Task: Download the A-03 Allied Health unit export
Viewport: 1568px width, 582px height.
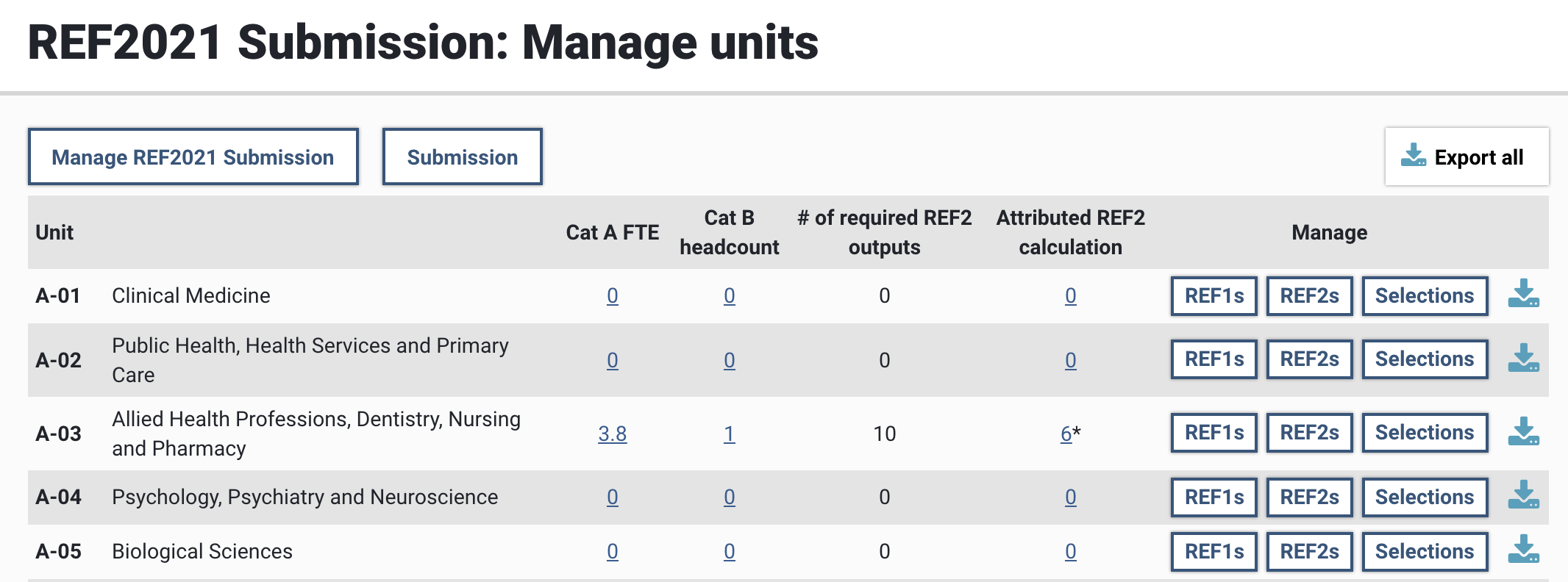Action: point(1523,433)
